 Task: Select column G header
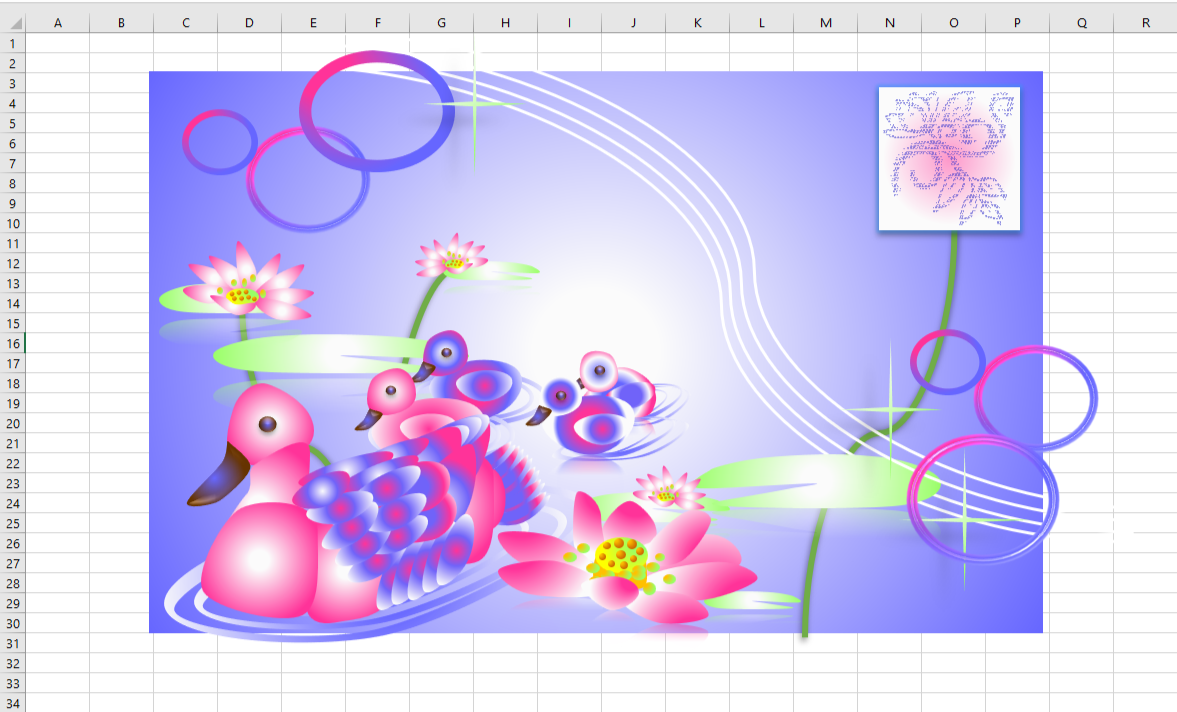point(441,23)
